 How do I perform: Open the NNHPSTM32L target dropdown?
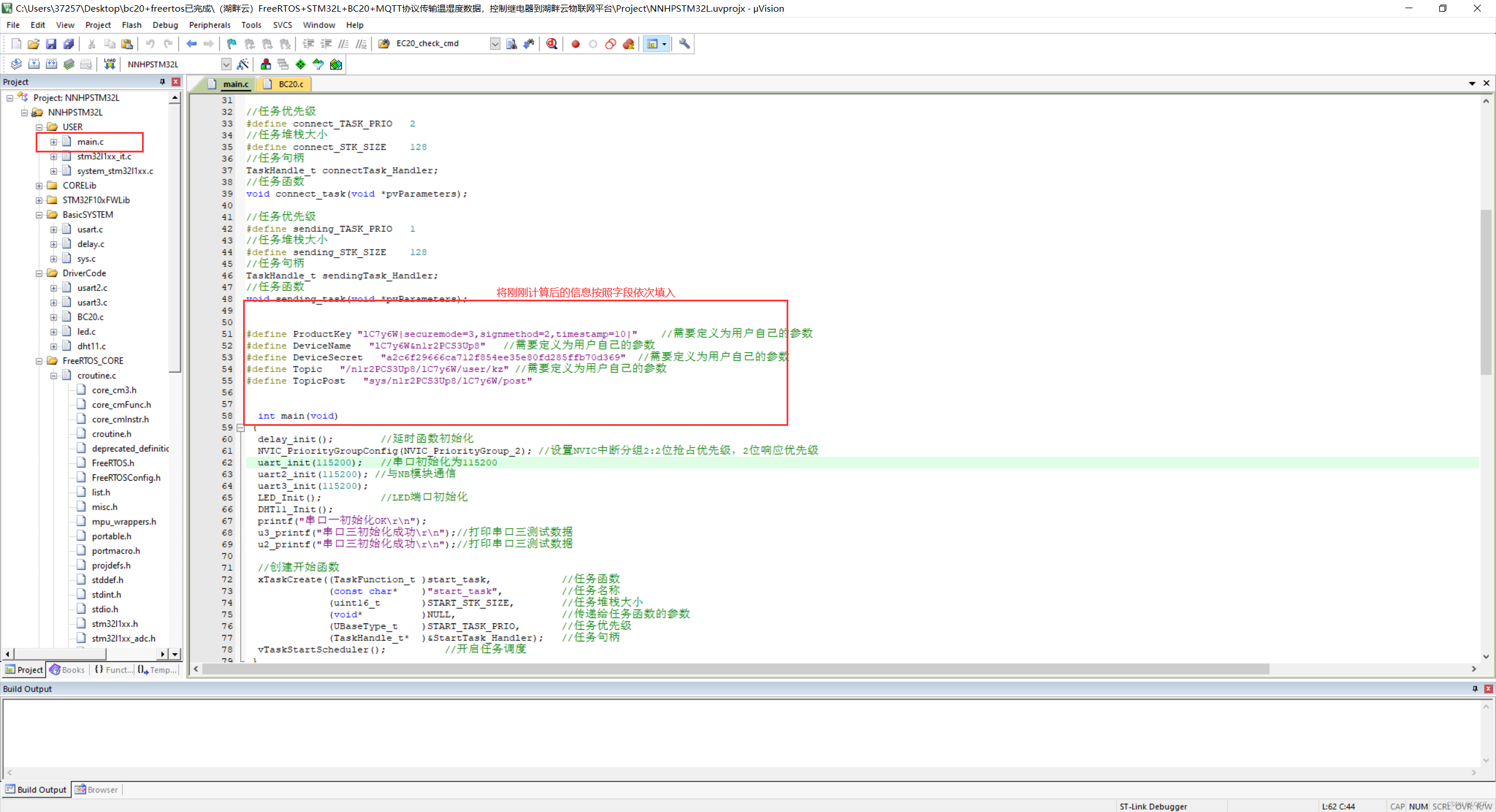point(226,64)
